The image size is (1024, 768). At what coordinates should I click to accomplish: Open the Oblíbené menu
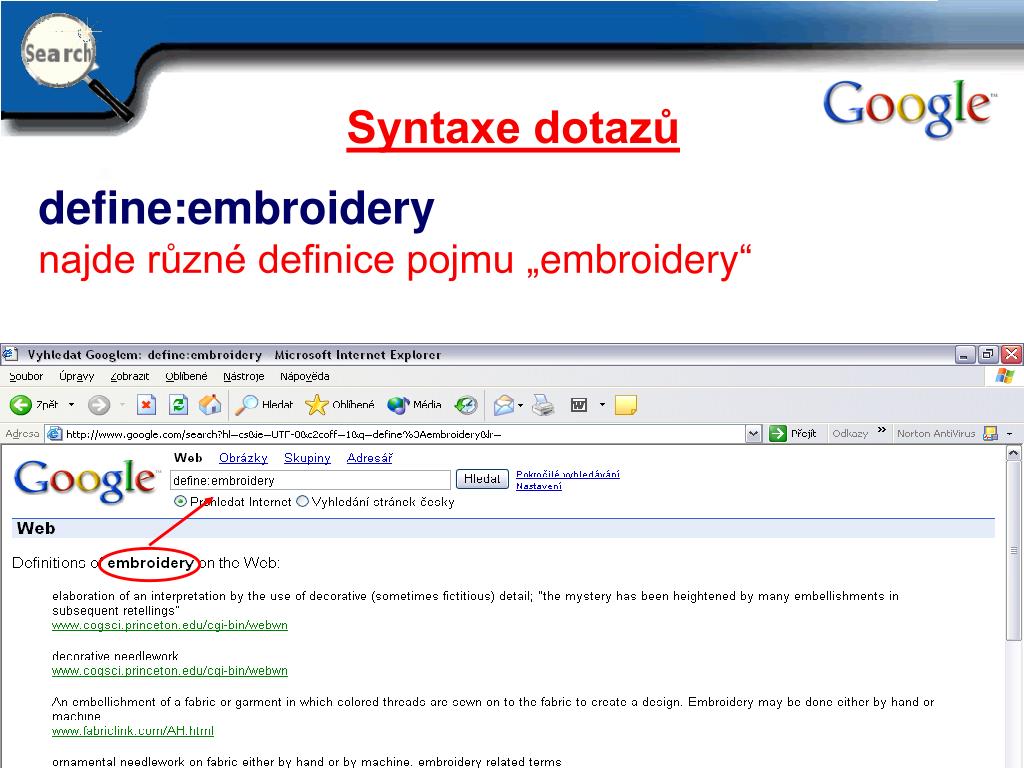click(186, 376)
